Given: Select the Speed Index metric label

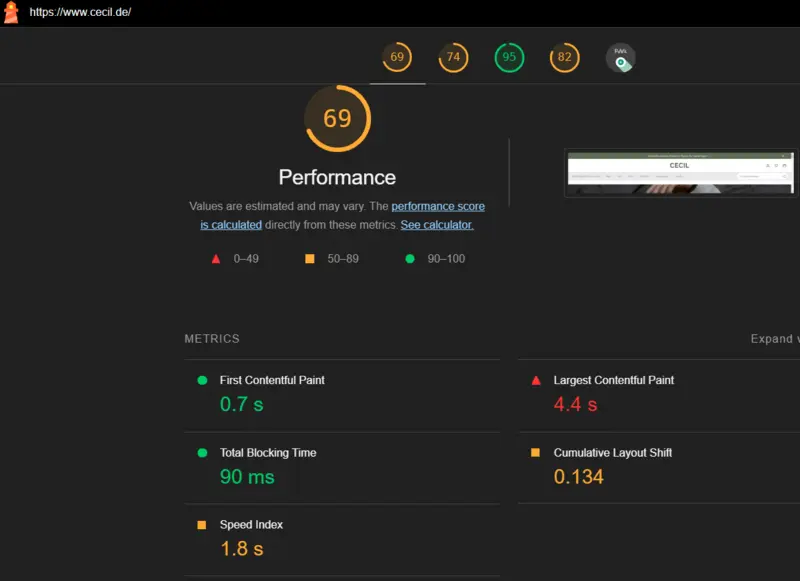Looking at the screenshot, I should [x=251, y=525].
